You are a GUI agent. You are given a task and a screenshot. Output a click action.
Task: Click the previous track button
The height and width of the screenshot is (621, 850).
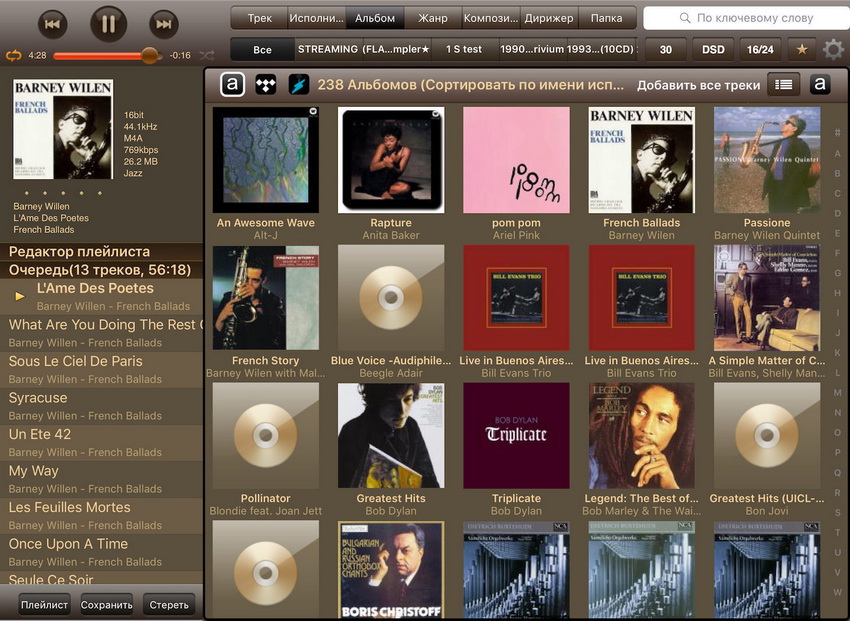pos(53,24)
